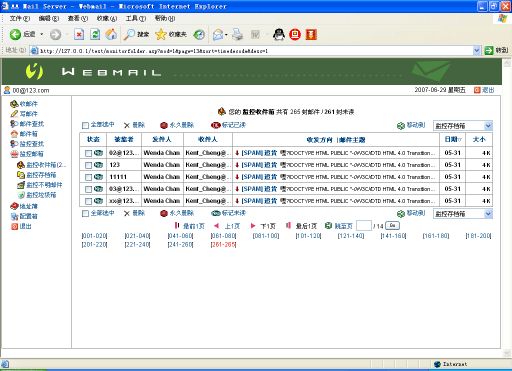The image size is (512, 371).
Task: Open 收邮件 (receive mail) in sidebar
Action: click(x=24, y=104)
